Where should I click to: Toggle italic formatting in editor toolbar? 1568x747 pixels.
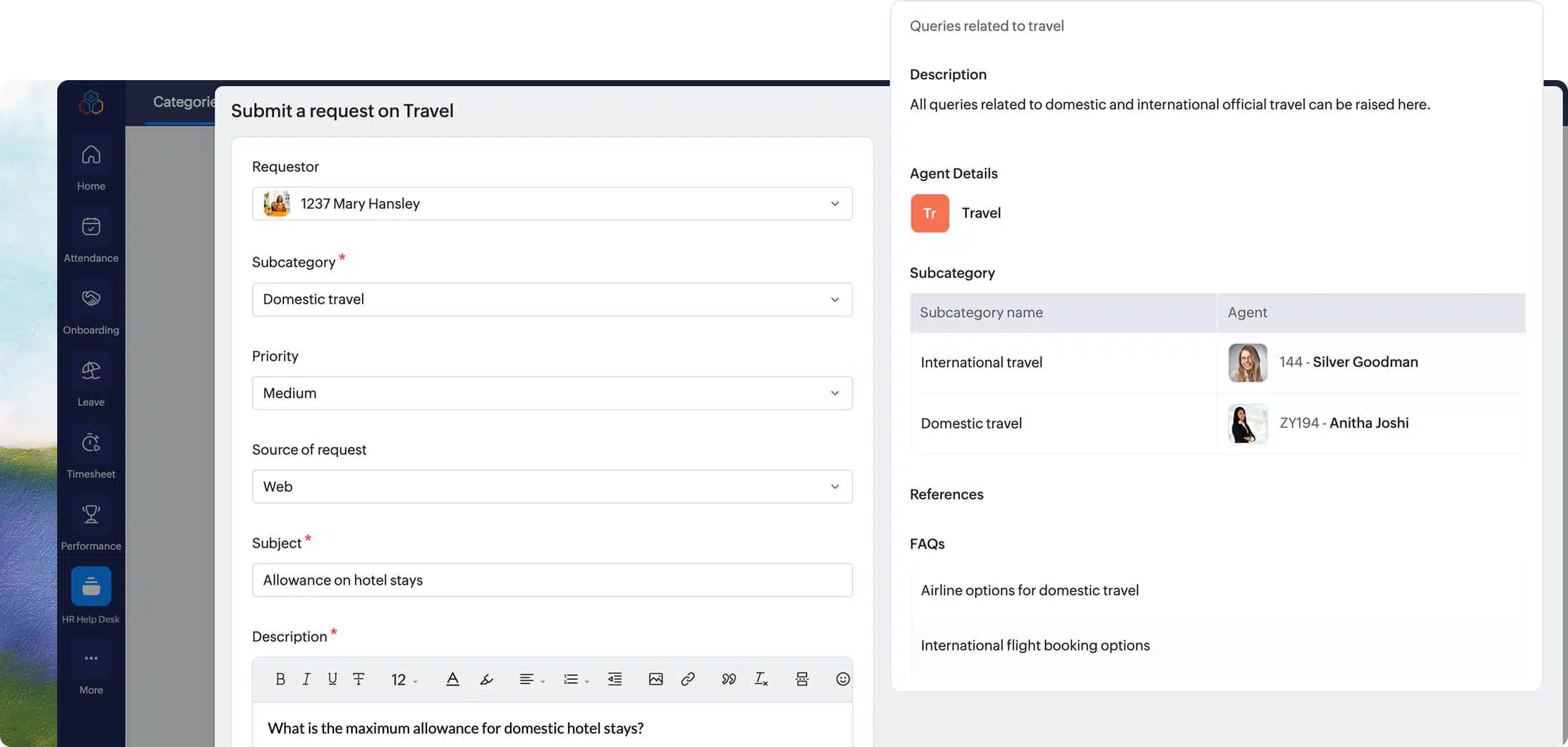[306, 679]
